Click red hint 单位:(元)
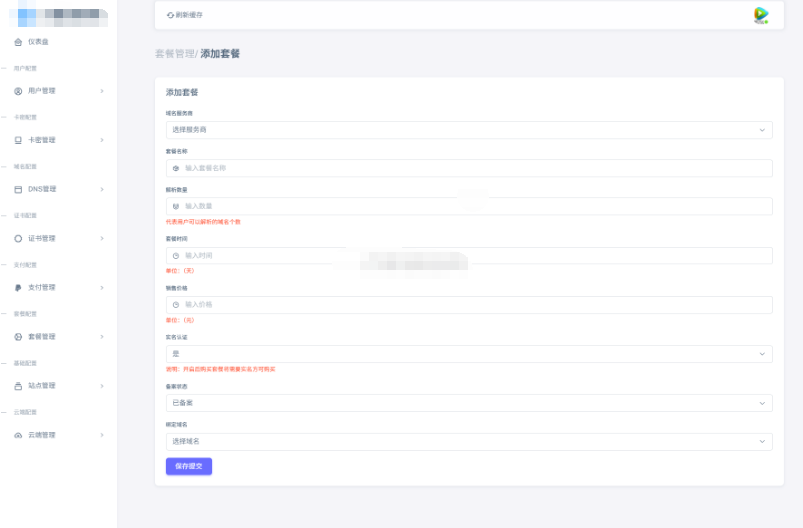Viewport: 803px width, 528px height. (x=180, y=321)
